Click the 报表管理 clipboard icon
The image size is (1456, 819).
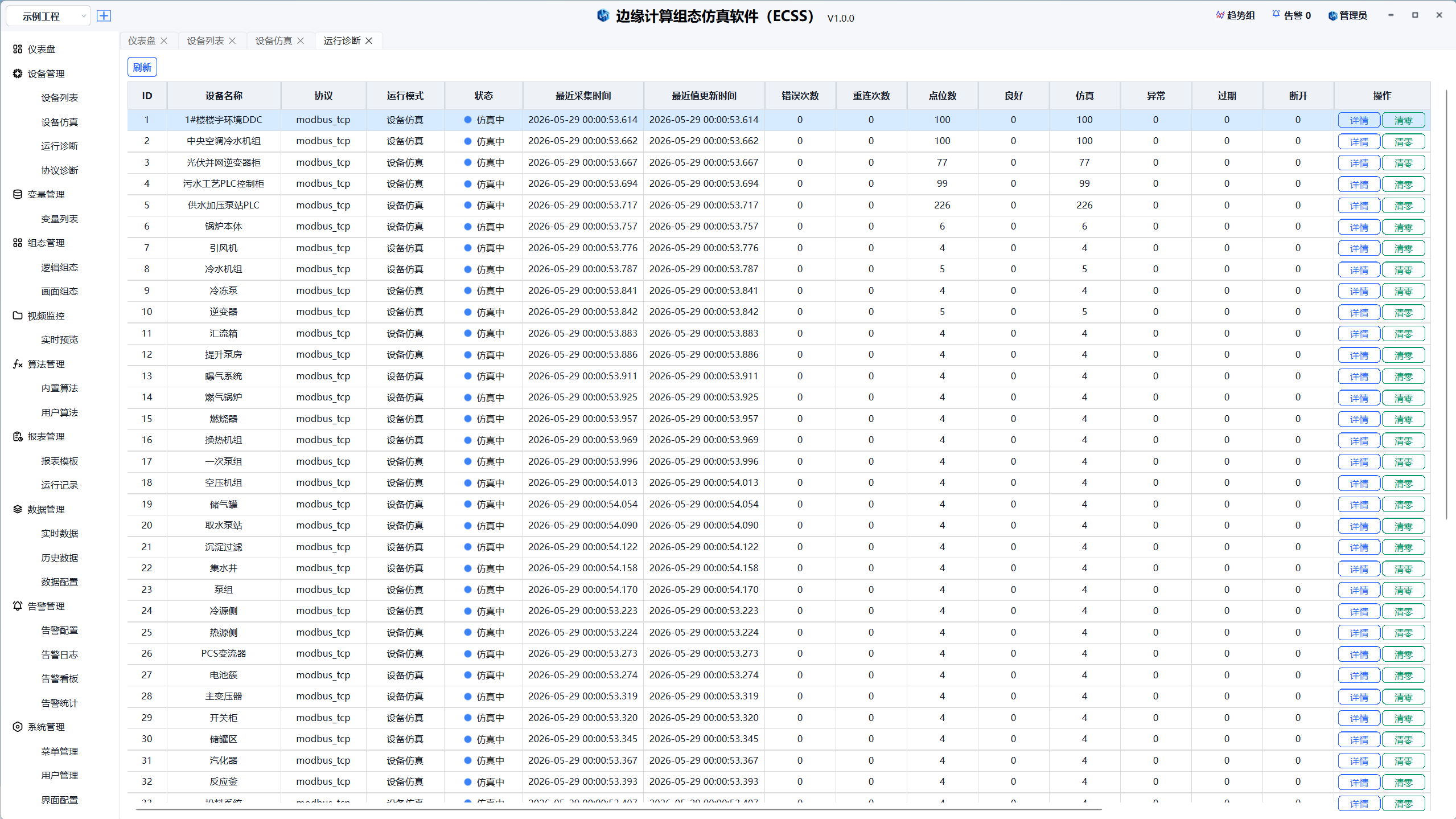[18, 436]
